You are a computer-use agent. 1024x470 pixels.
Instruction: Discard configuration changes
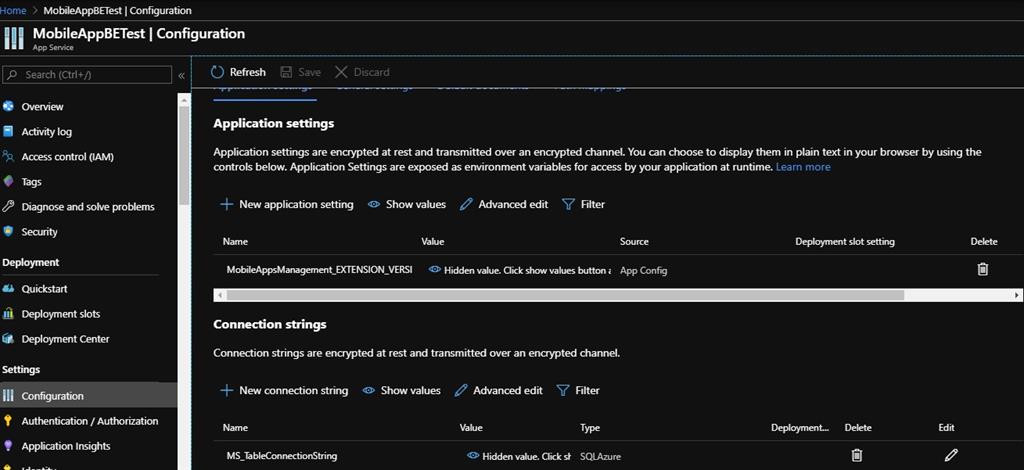click(x=362, y=72)
